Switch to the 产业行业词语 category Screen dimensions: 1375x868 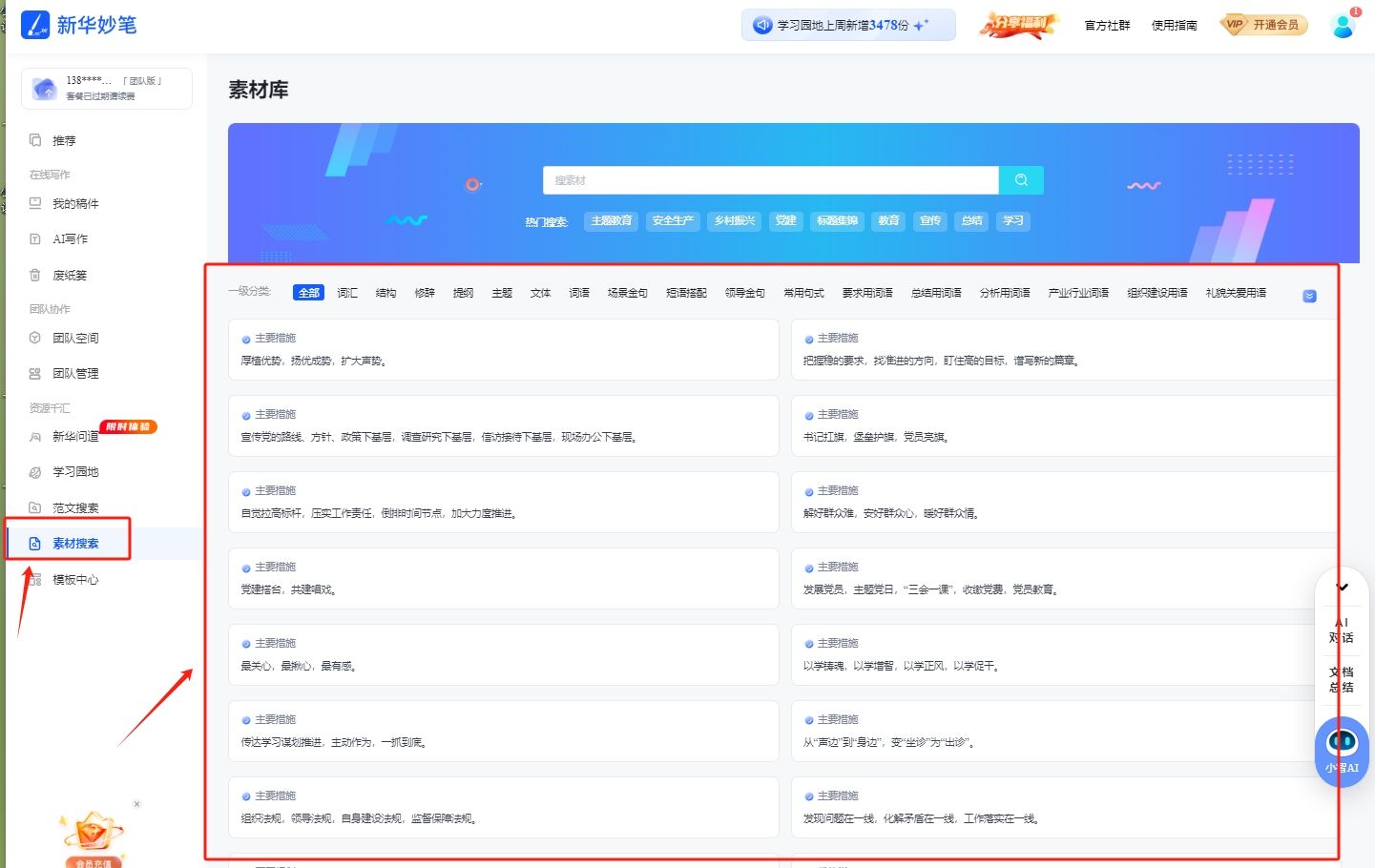pyautogui.click(x=1078, y=293)
